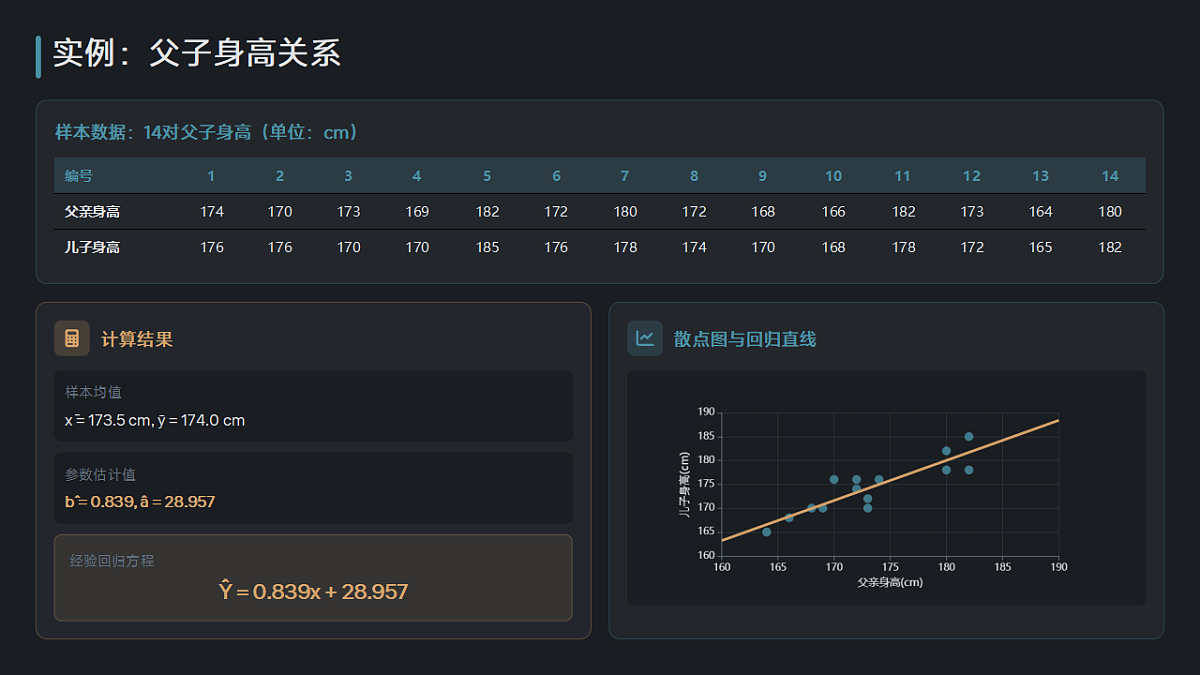This screenshot has height=675, width=1200.
Task: Select the 父亲身高 row label in table
Action: pyautogui.click(x=92, y=212)
